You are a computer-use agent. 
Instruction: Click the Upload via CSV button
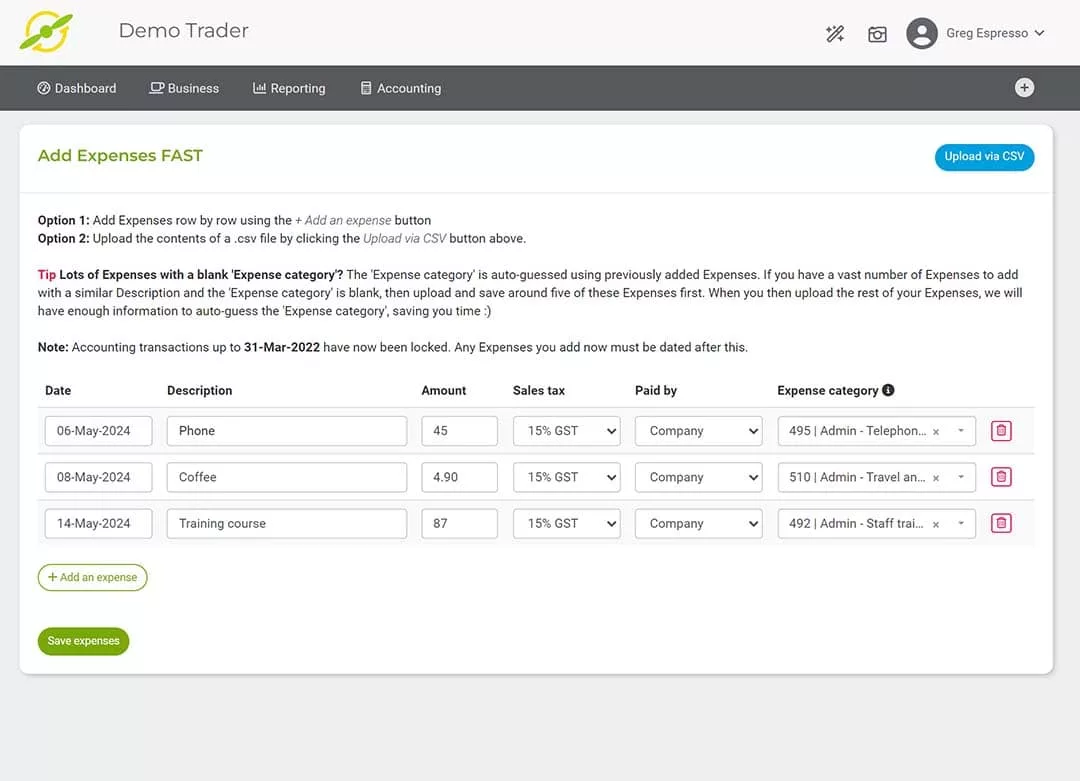click(x=984, y=157)
